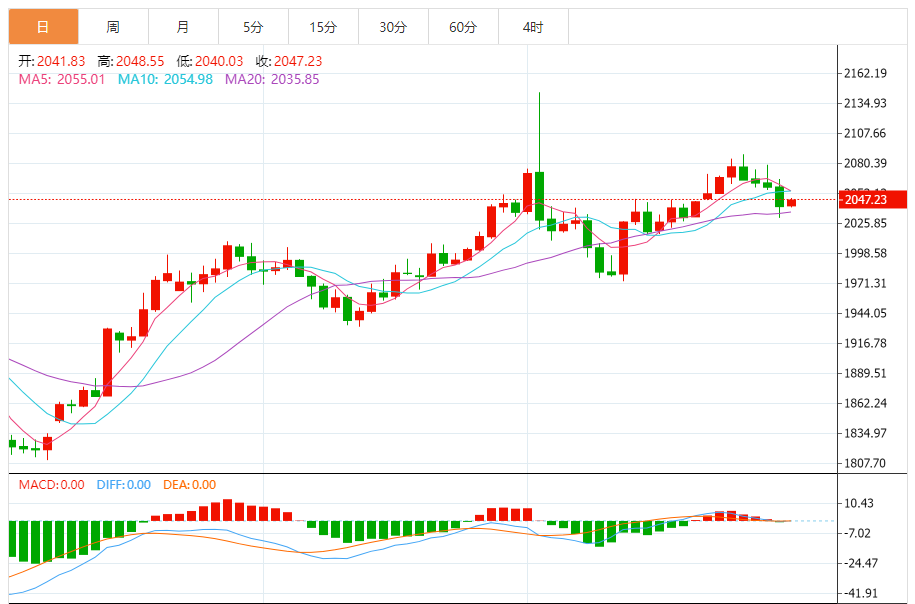Viewport: 915px width, 604px height.
Task: Click the open price 2041.83 value
Action: pyautogui.click(x=61, y=61)
